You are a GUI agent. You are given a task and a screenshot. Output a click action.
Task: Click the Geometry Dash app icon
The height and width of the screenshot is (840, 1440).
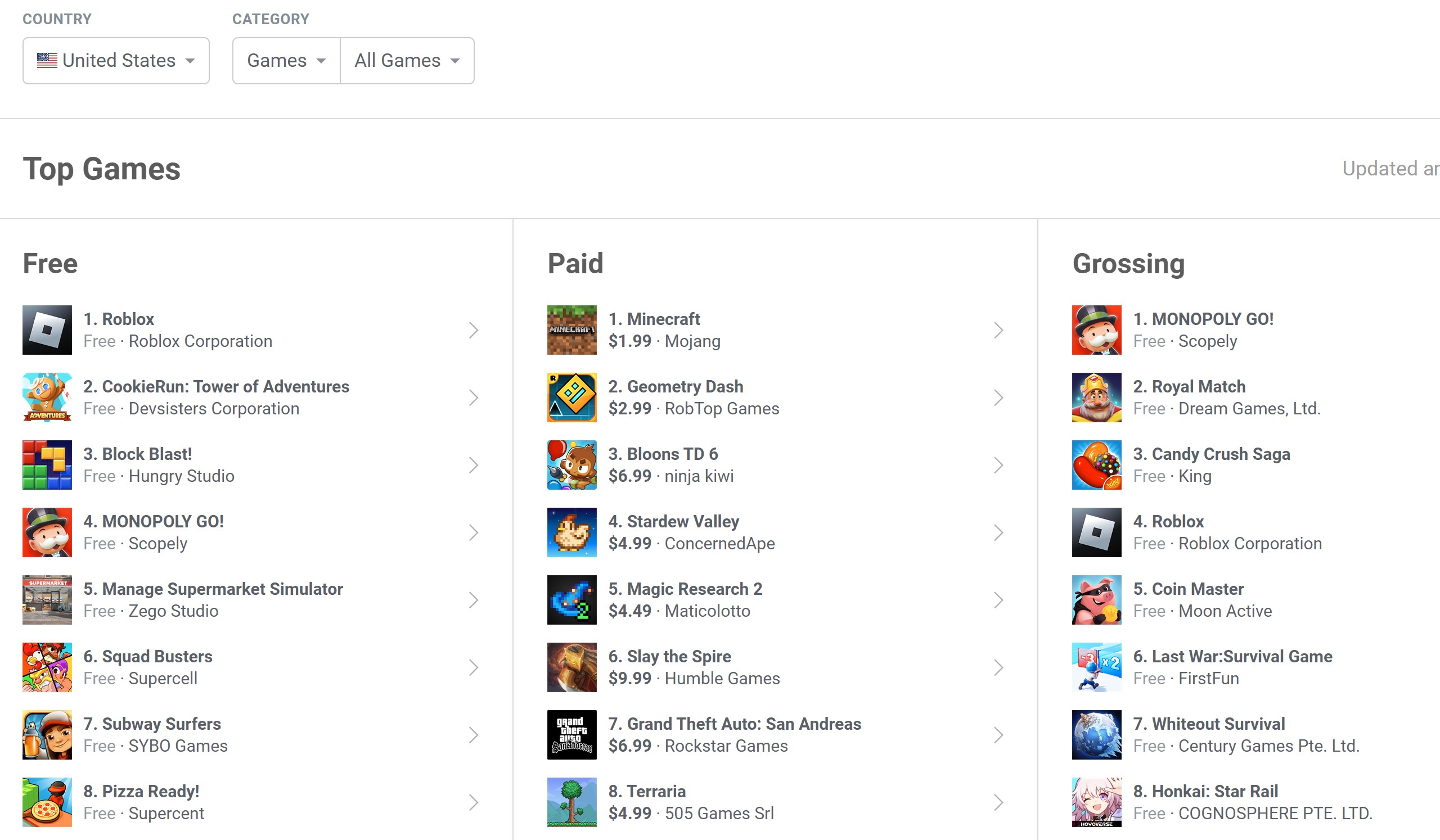click(571, 398)
